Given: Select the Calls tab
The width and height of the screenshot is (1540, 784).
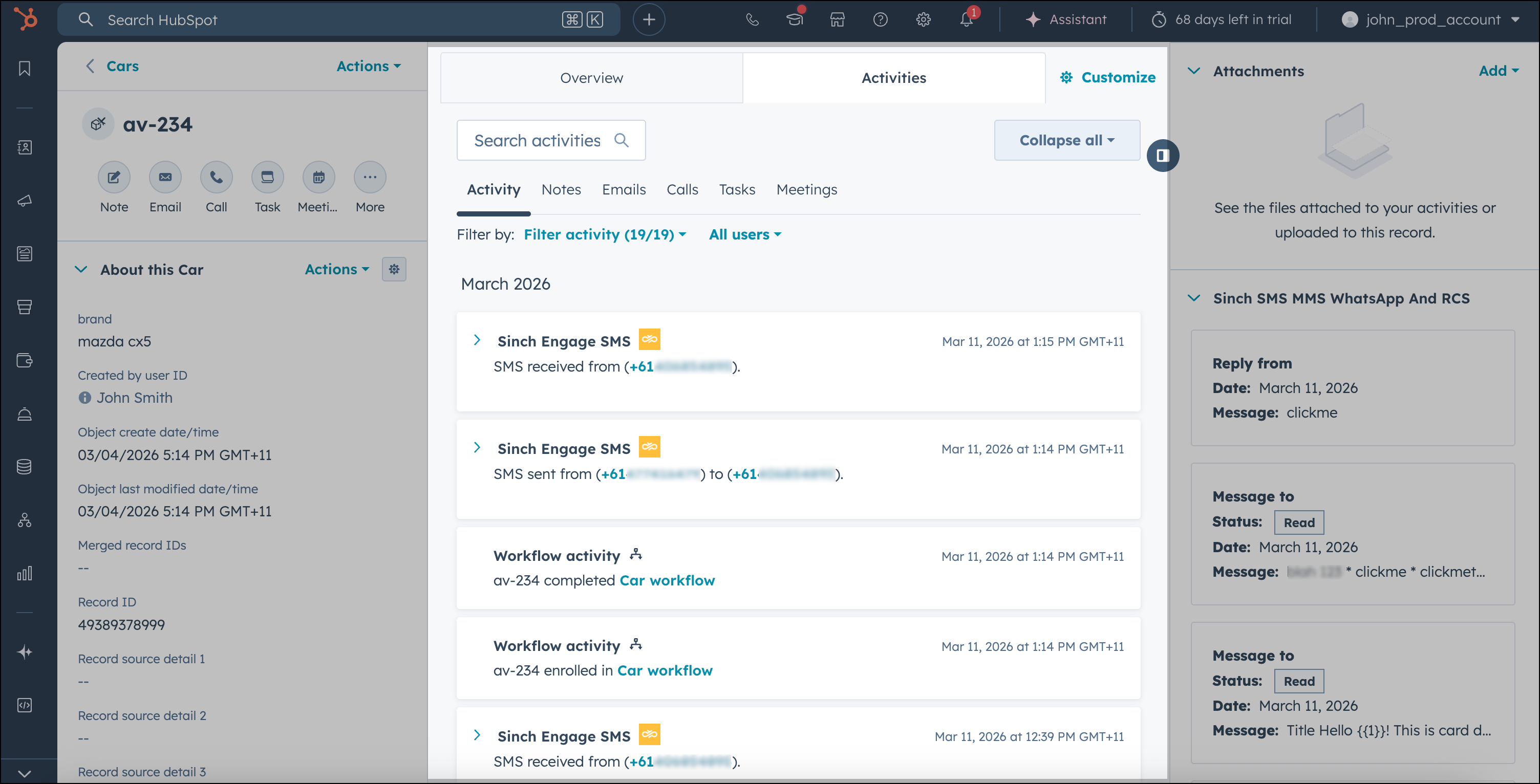Looking at the screenshot, I should 682,190.
